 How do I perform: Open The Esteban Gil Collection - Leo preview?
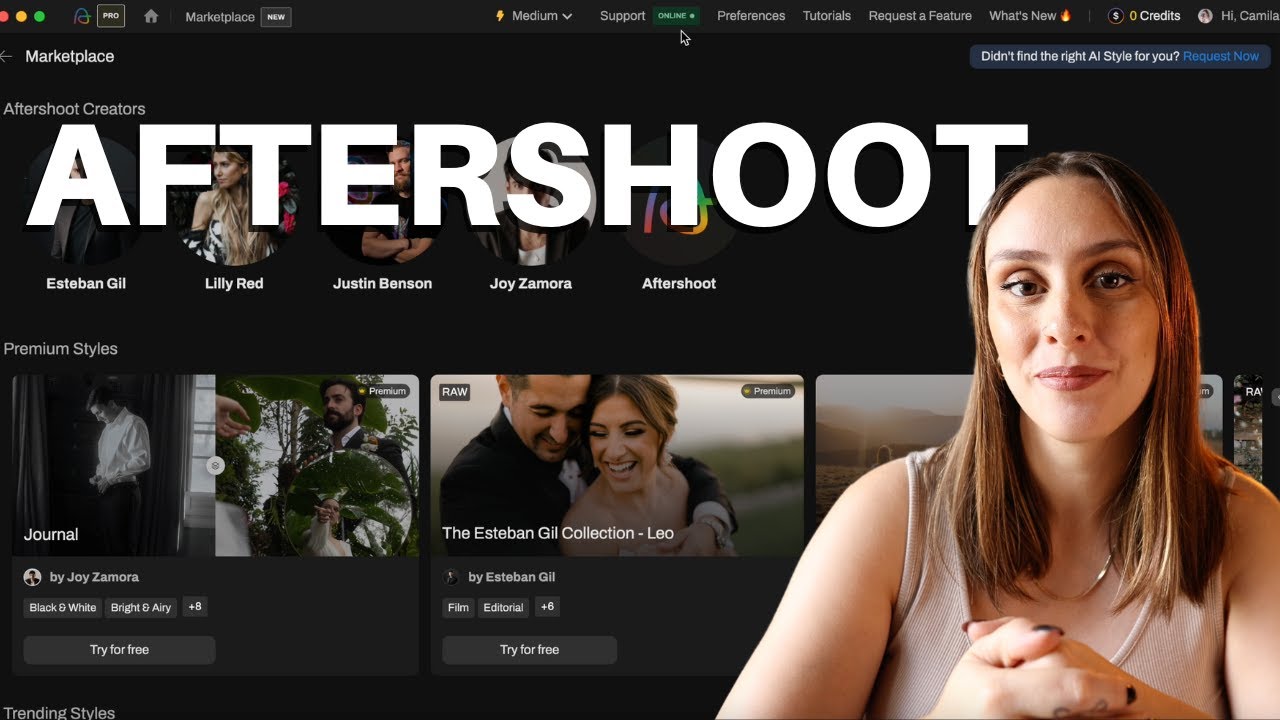click(617, 465)
